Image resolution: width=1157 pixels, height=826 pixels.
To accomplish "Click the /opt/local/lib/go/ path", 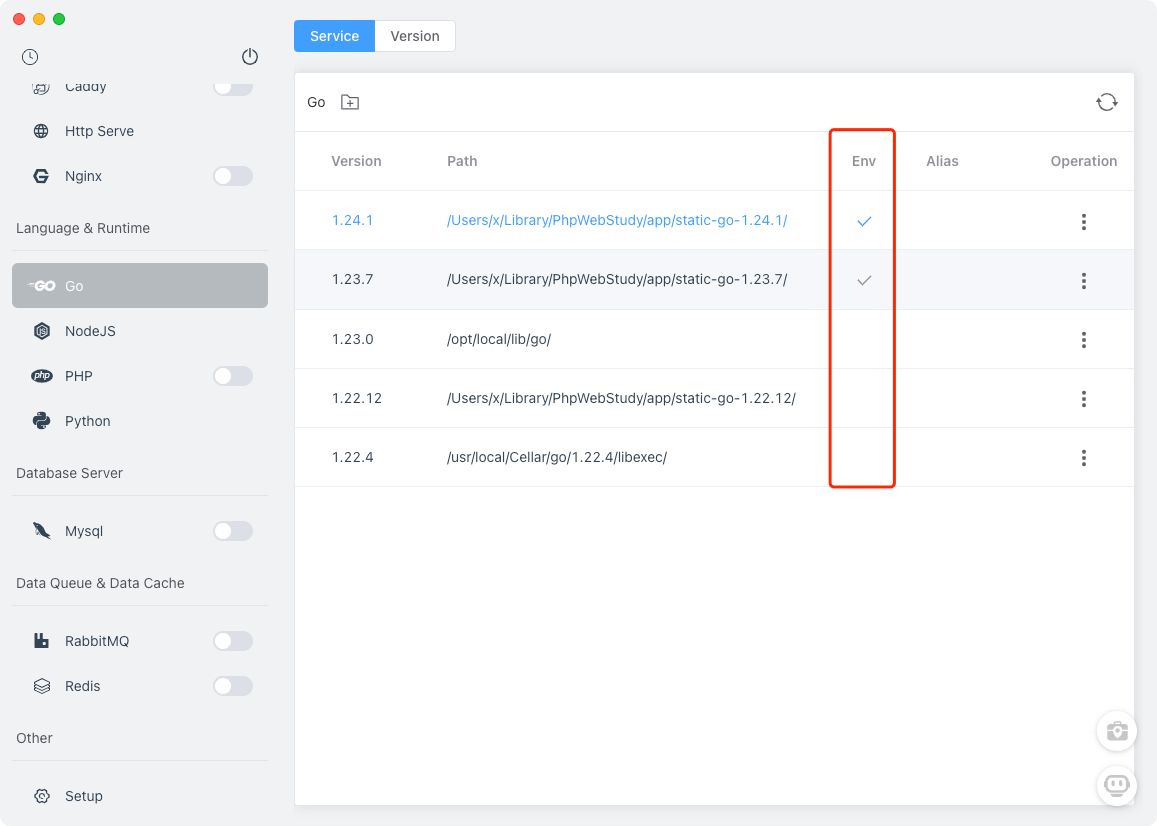I will 499,340.
